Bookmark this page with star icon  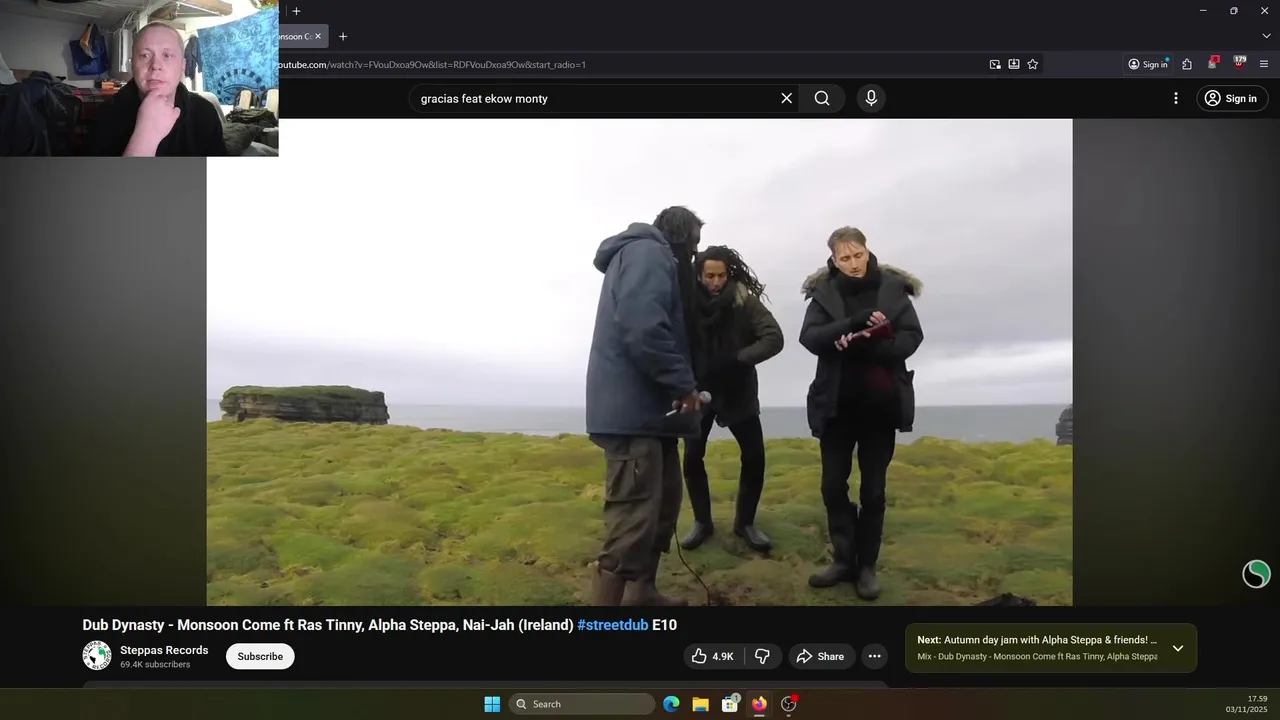(x=1033, y=64)
